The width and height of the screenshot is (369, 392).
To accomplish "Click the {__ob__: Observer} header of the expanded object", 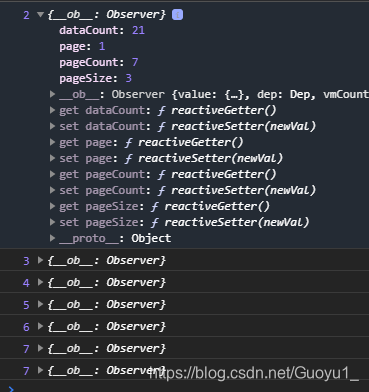I will (x=106, y=15).
